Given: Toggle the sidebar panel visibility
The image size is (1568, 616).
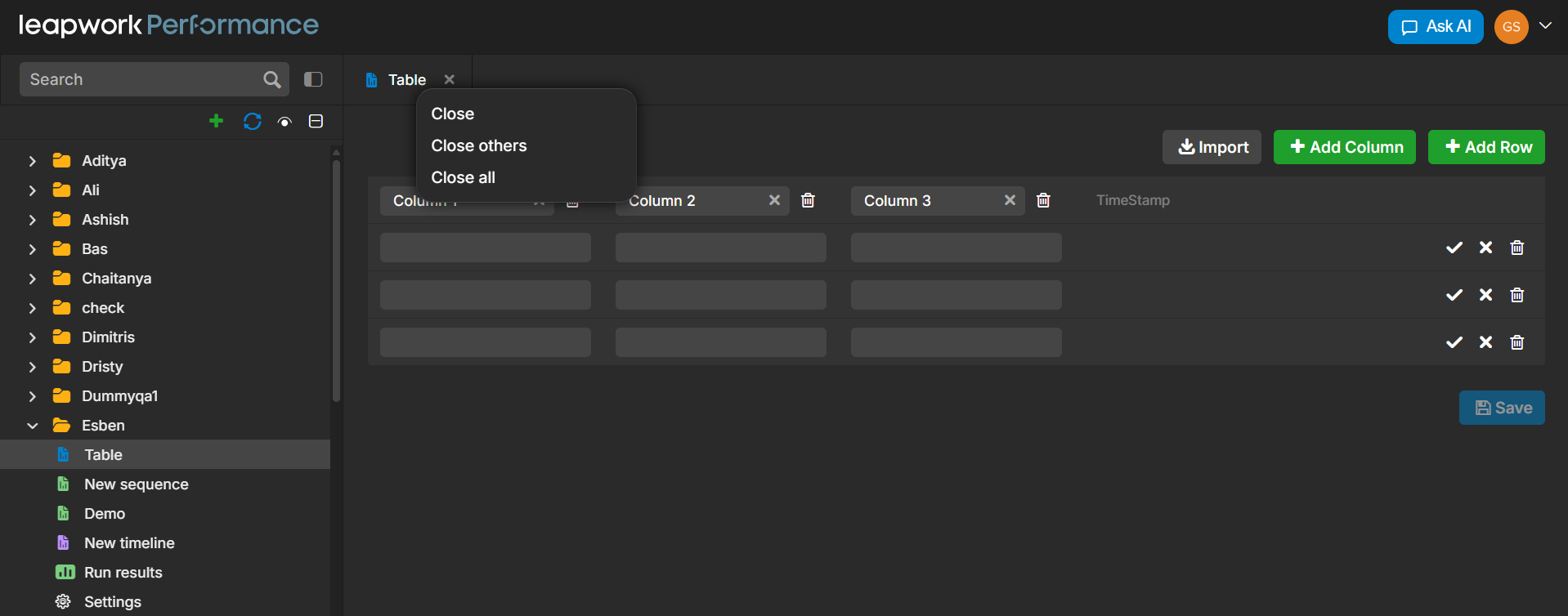Looking at the screenshot, I should 313,79.
